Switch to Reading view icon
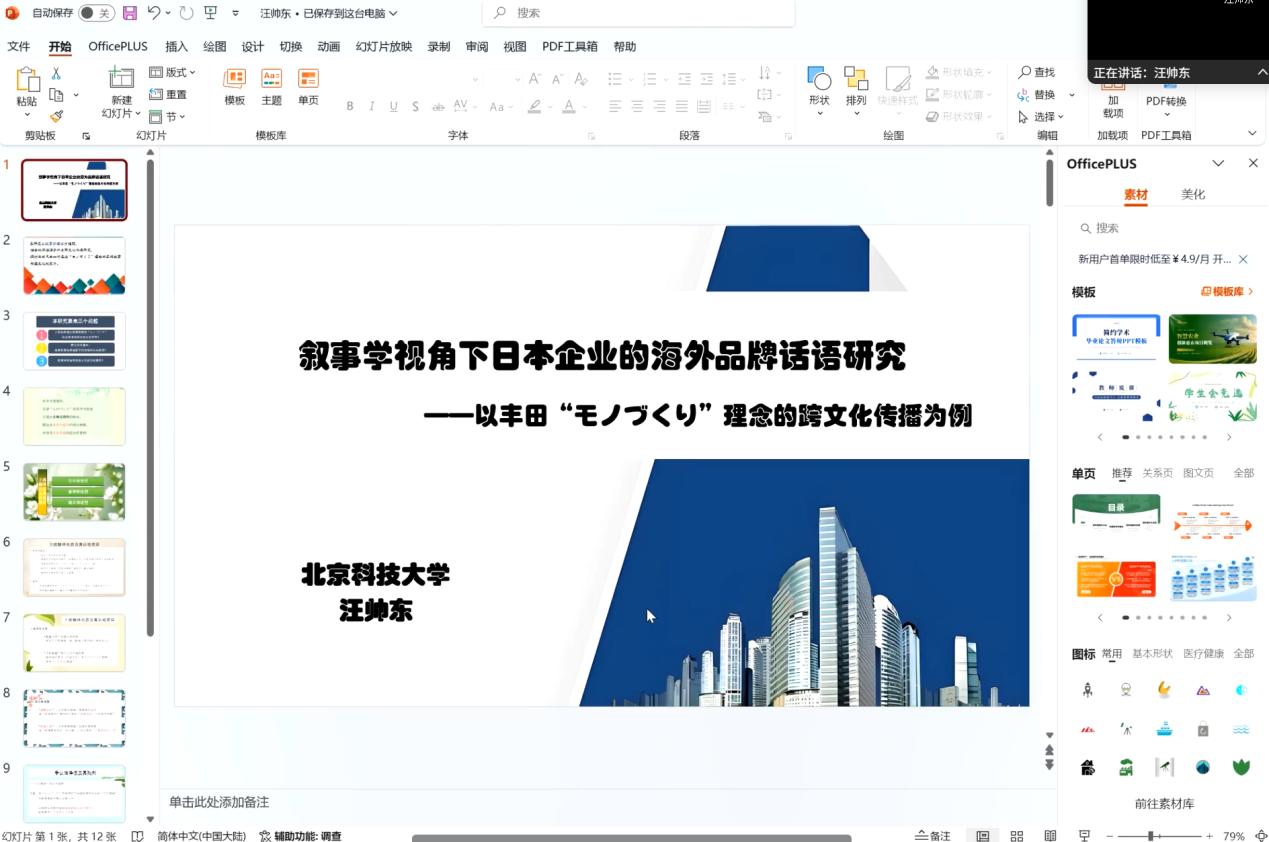The height and width of the screenshot is (842, 1269). pyautogui.click(x=1050, y=835)
